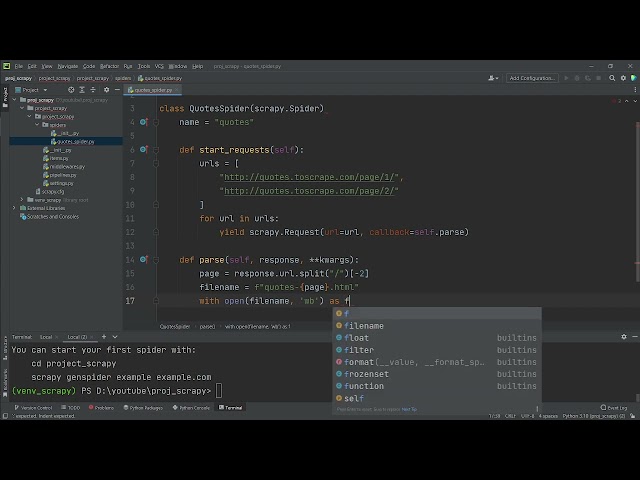Viewport: 640px width, 480px height.
Task: Open the Refactor menu
Action: coord(109,66)
